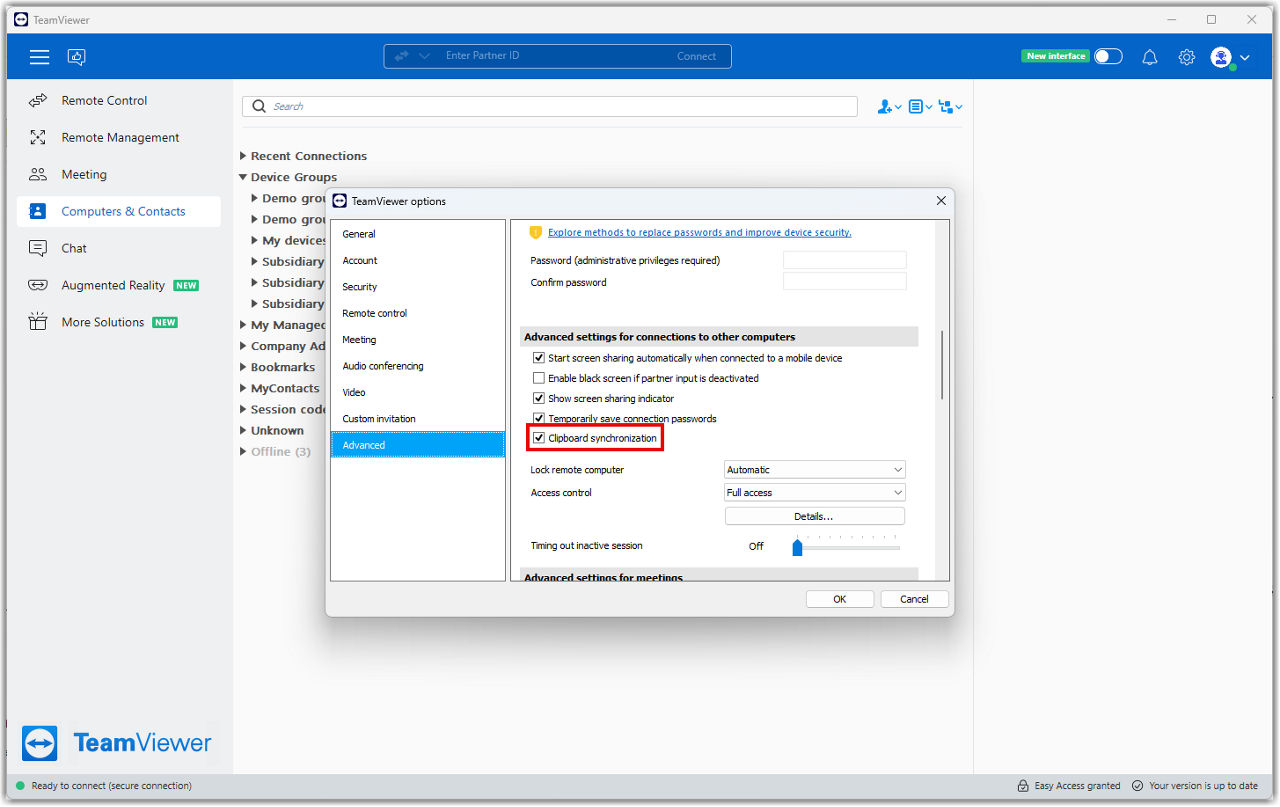Select Custom invitation options category
Screen dimensions: 1280x807
417,418
